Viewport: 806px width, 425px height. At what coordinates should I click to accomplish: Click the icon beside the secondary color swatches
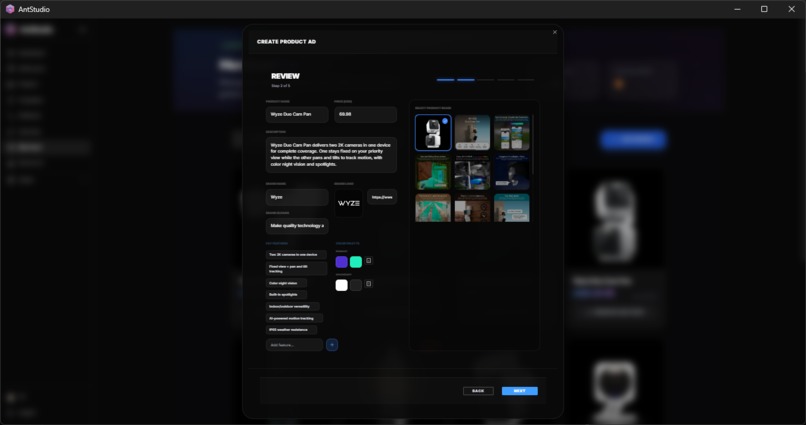click(x=369, y=284)
